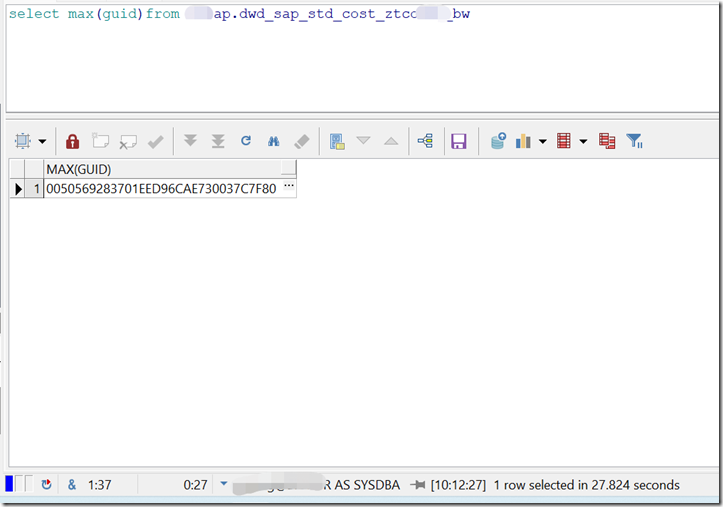The image size is (723, 507).
Task: Expand dropdown beside the red grid icon
Action: click(583, 141)
